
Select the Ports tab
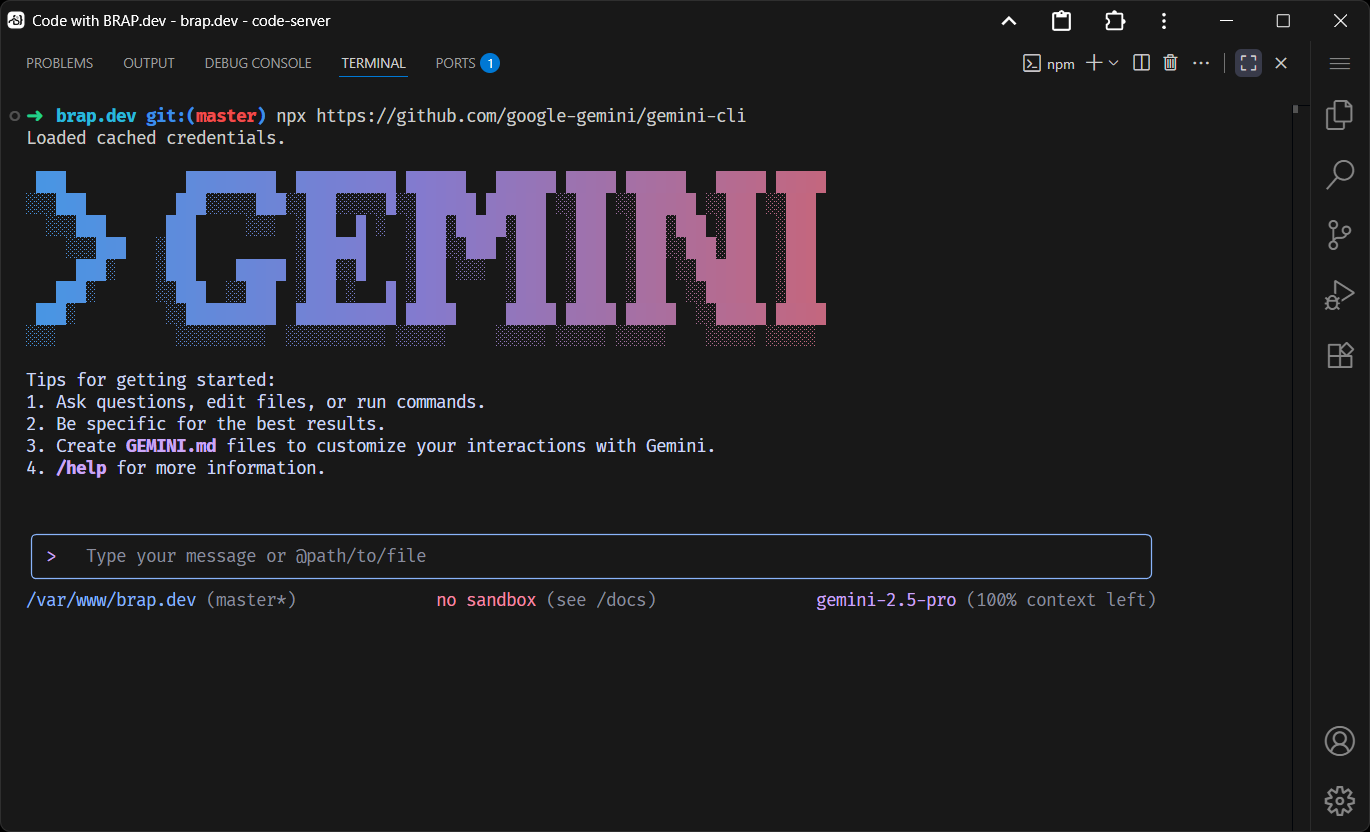pos(455,63)
